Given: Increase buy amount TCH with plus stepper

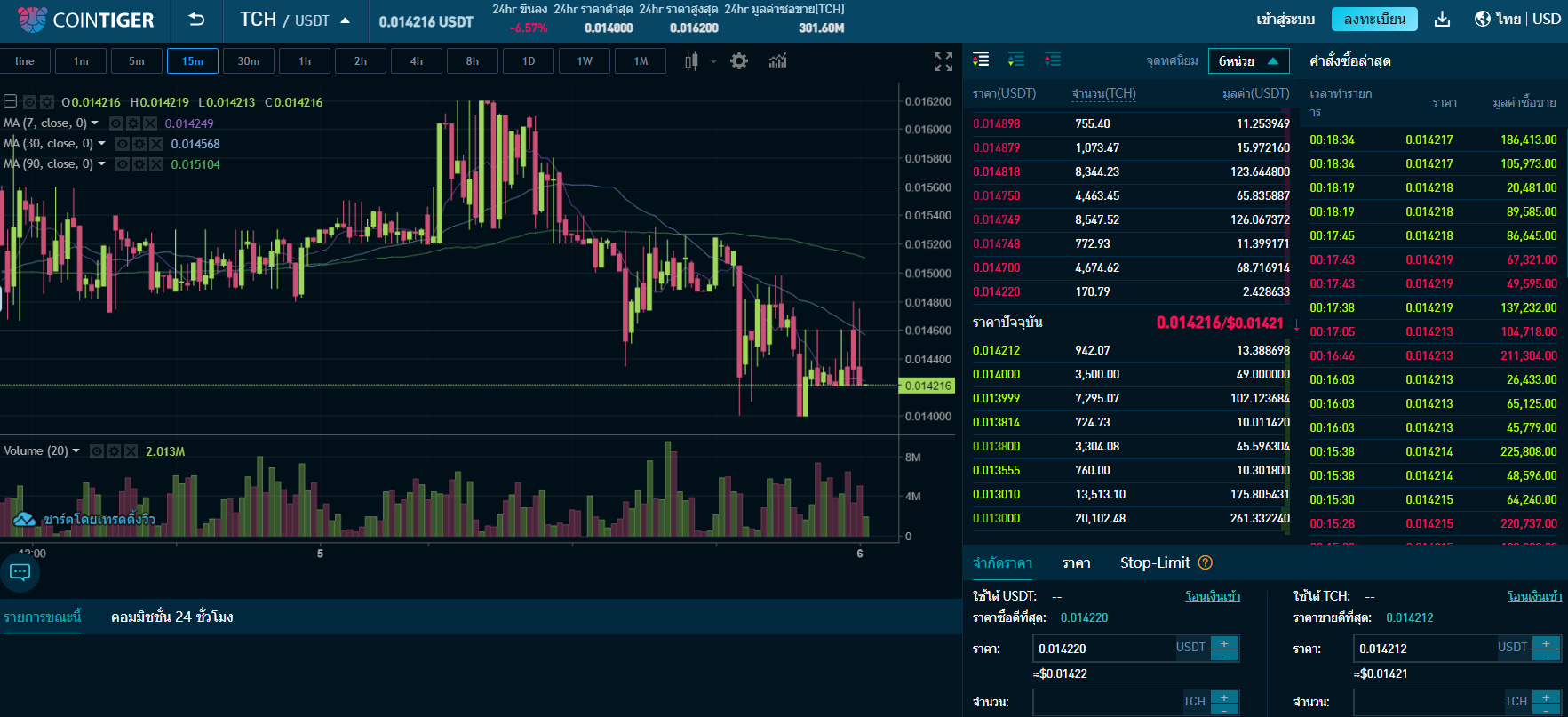Looking at the screenshot, I should 1224,697.
